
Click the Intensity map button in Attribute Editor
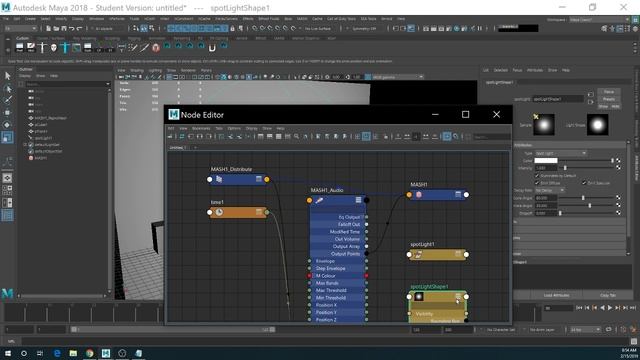[x=618, y=168]
